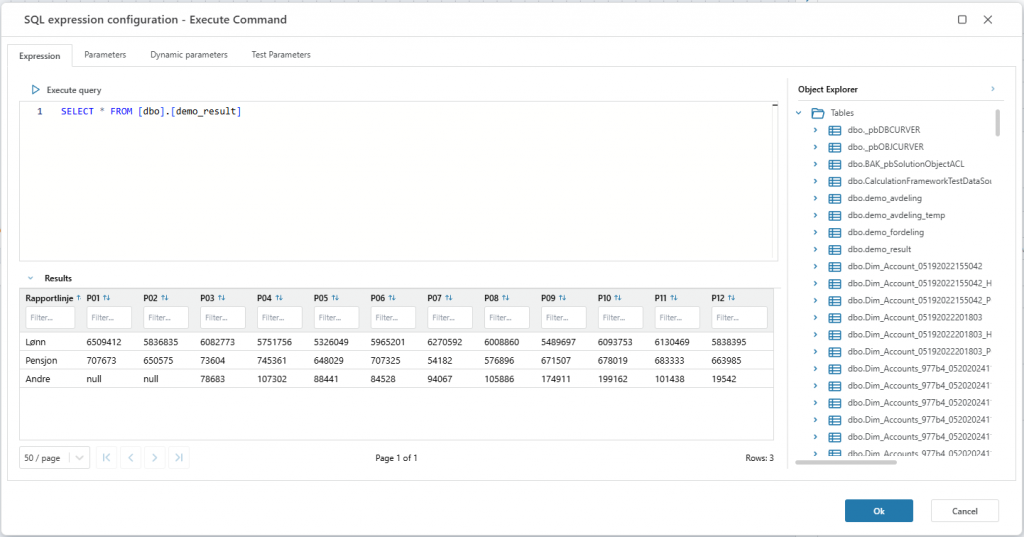Expand the dbo.demo_fordeling tree node
The width and height of the screenshot is (1024, 537).
pos(816,232)
